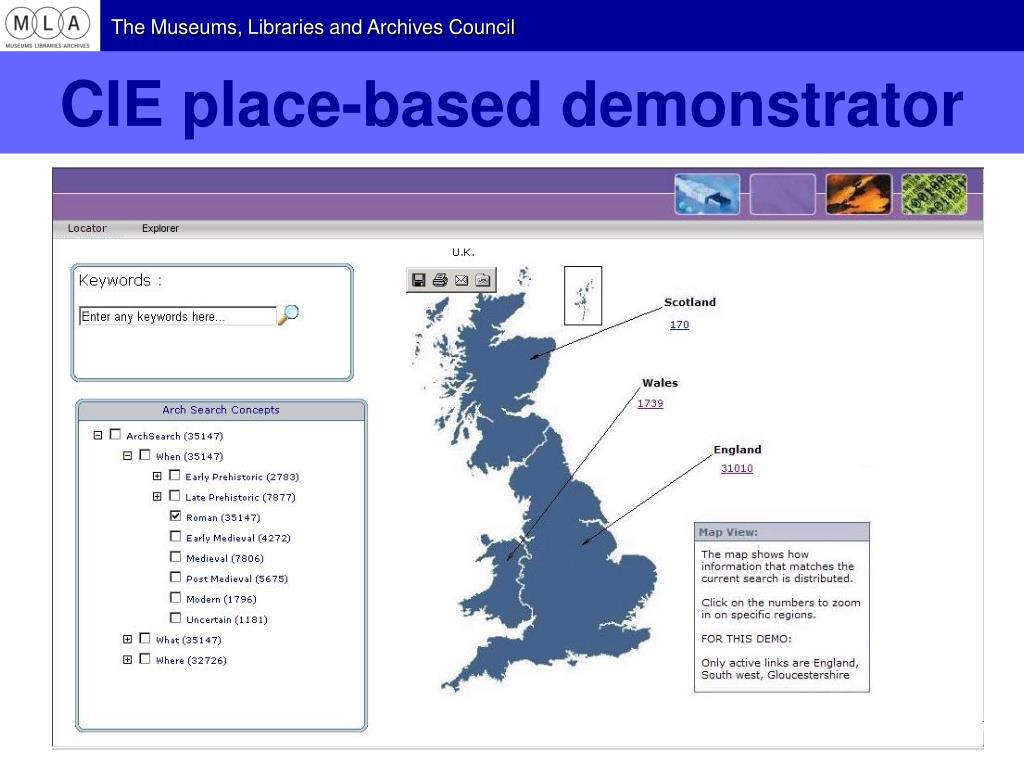This screenshot has width=1024, height=768.
Task: Click the Roman (35147) tree label
Action: click(223, 517)
